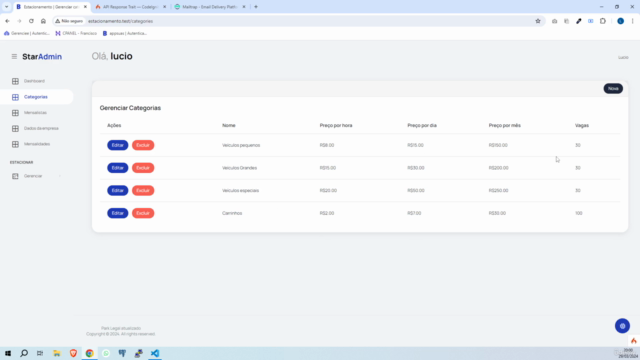Image resolution: width=640 pixels, height=360 pixels.
Task: Delete the Veículos Grandes category
Action: click(x=143, y=168)
